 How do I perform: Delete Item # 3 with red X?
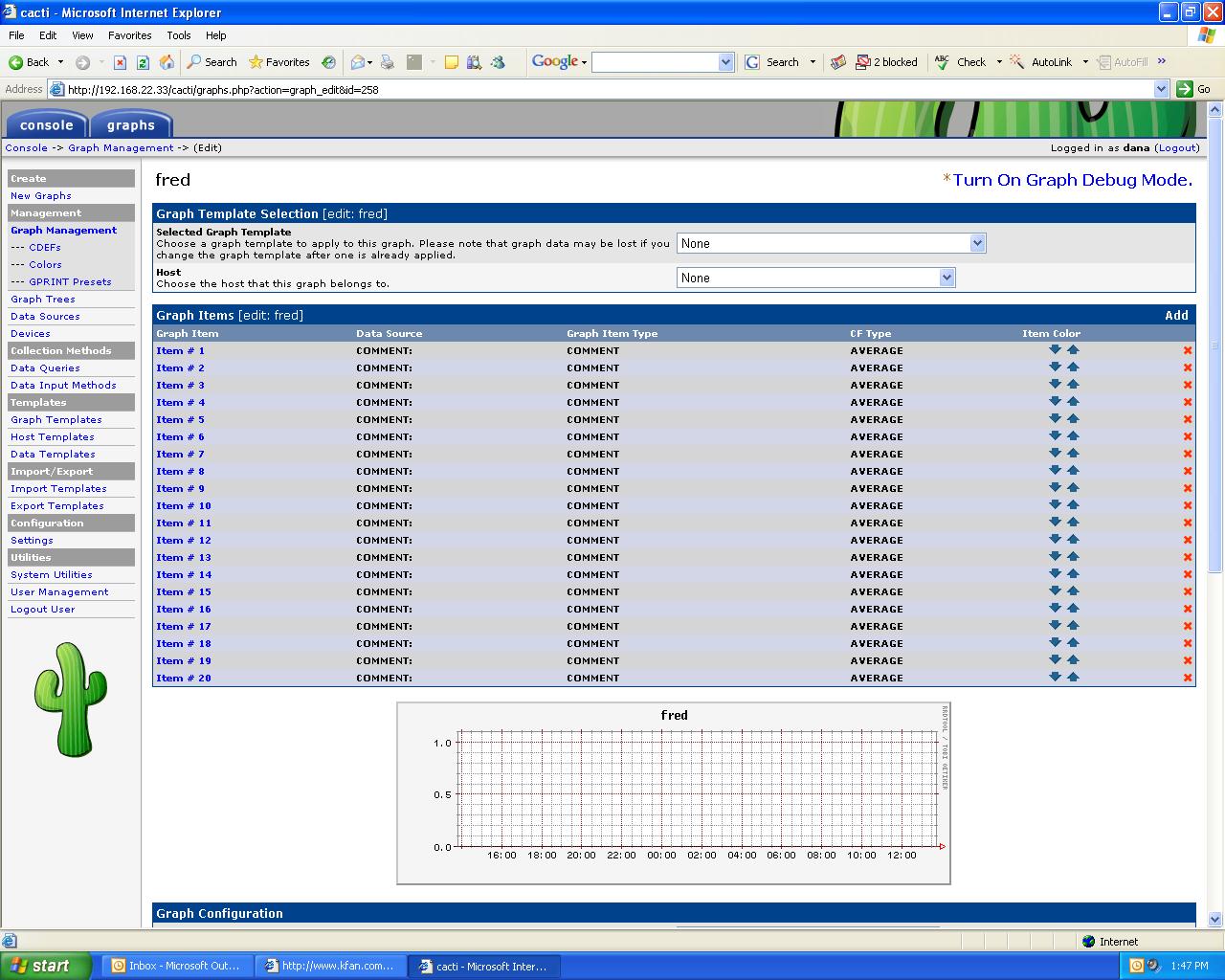[1188, 385]
